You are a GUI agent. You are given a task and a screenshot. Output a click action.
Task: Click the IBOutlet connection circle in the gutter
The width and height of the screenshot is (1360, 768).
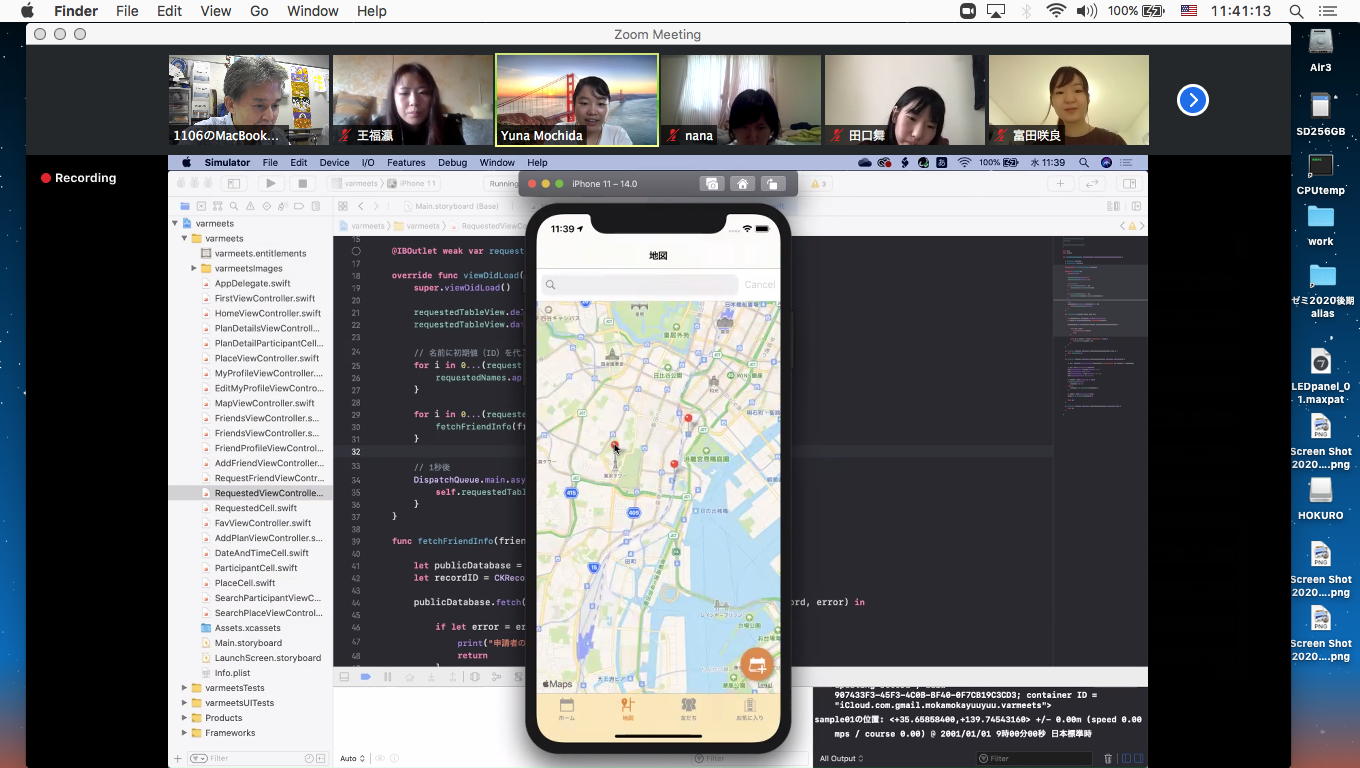click(356, 251)
